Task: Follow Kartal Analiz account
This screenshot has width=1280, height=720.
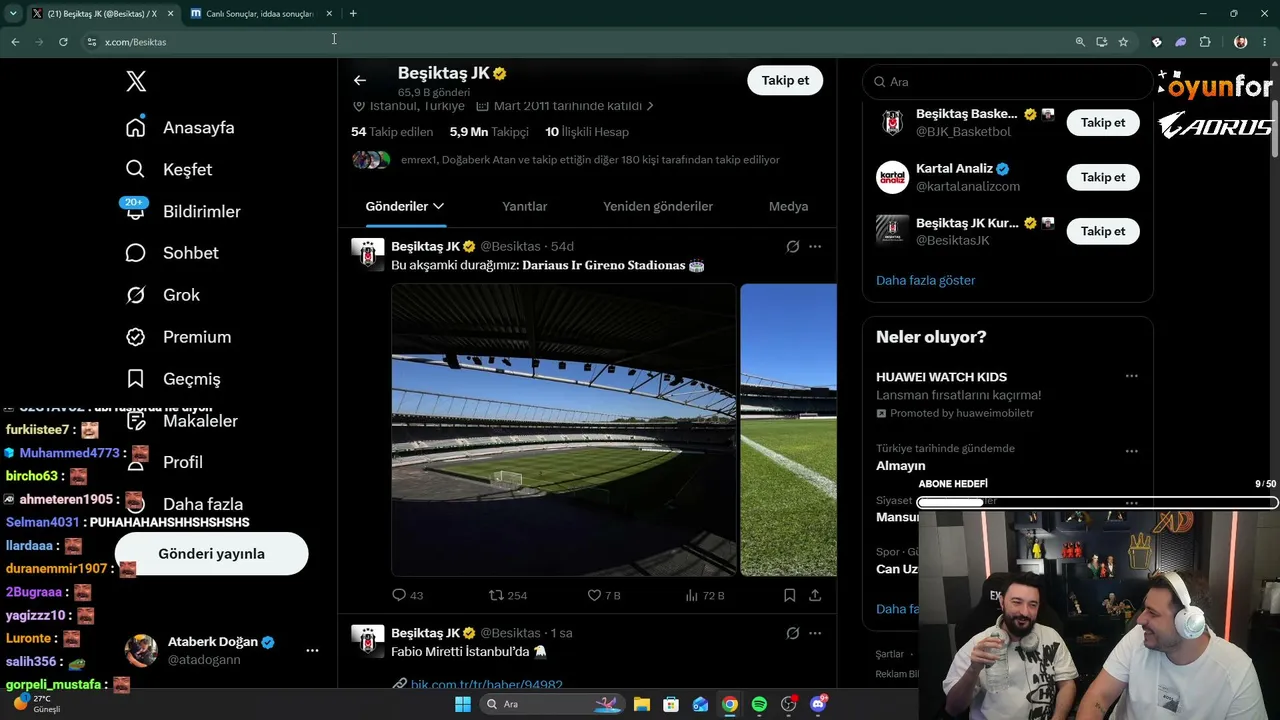Action: coord(1103,177)
